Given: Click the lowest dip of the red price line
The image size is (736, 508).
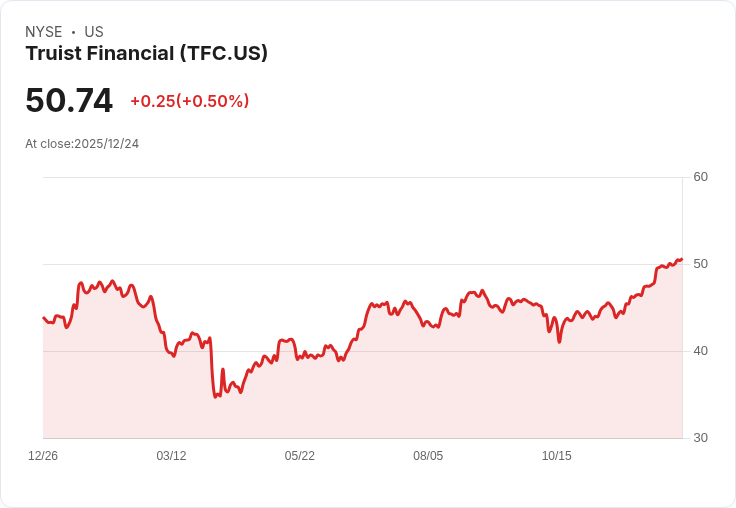Looking at the screenshot, I should tap(215, 397).
